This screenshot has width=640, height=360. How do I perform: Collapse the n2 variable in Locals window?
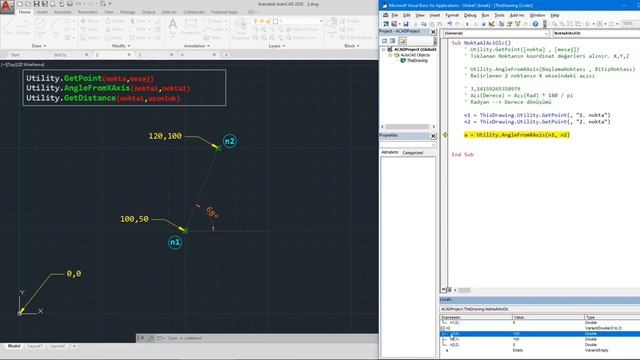[443, 328]
